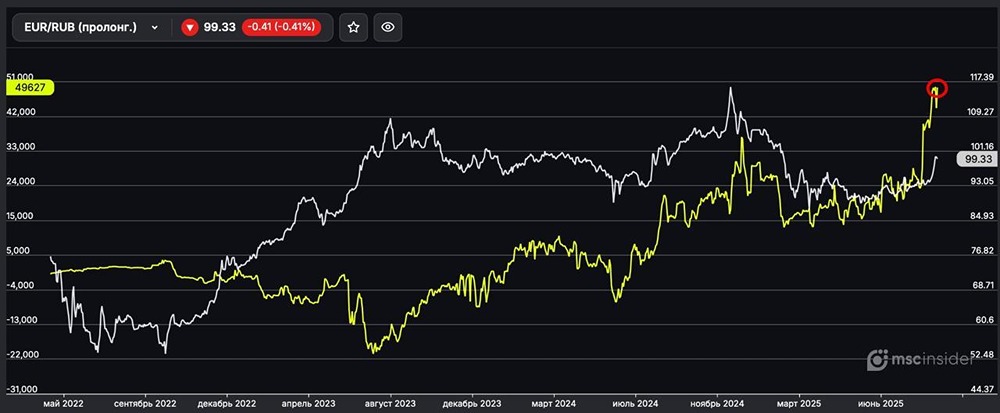This screenshot has width=1000, height=413.
Task: Click the май 2022 date label
Action: 62,403
